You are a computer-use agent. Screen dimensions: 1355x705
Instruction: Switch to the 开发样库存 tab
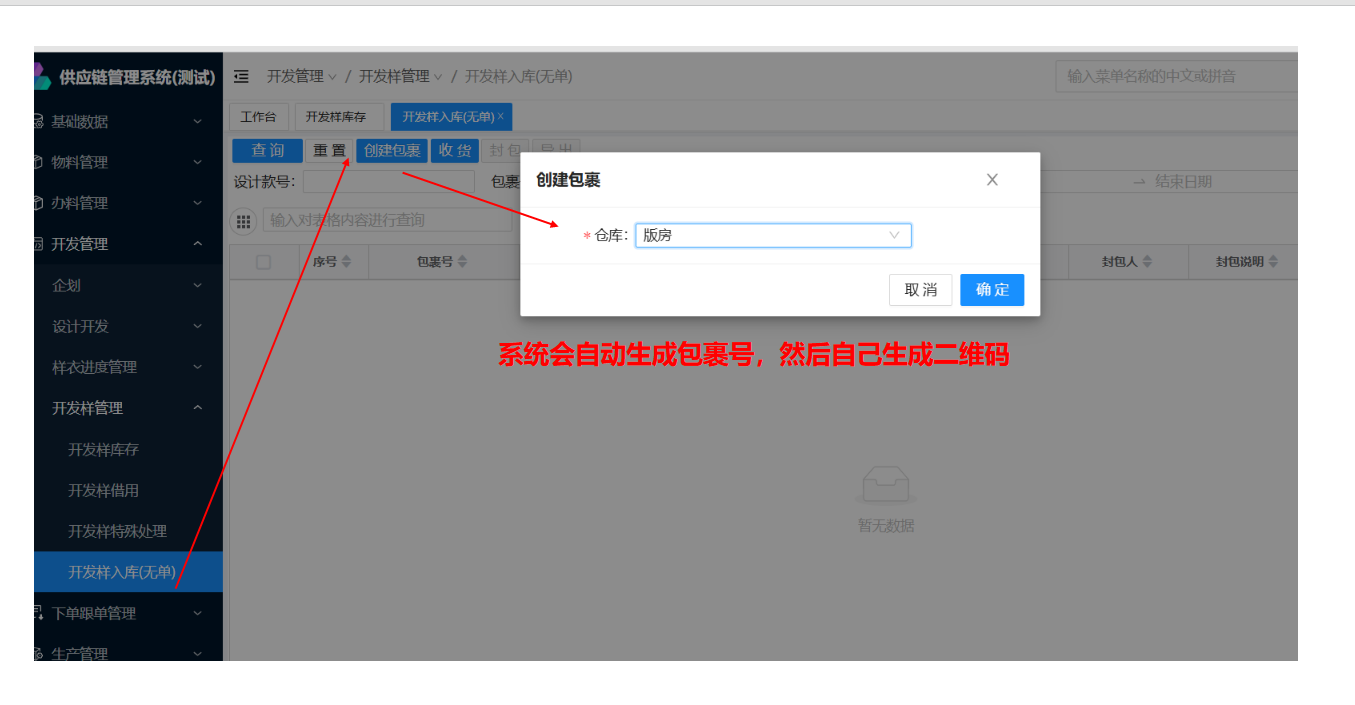336,117
